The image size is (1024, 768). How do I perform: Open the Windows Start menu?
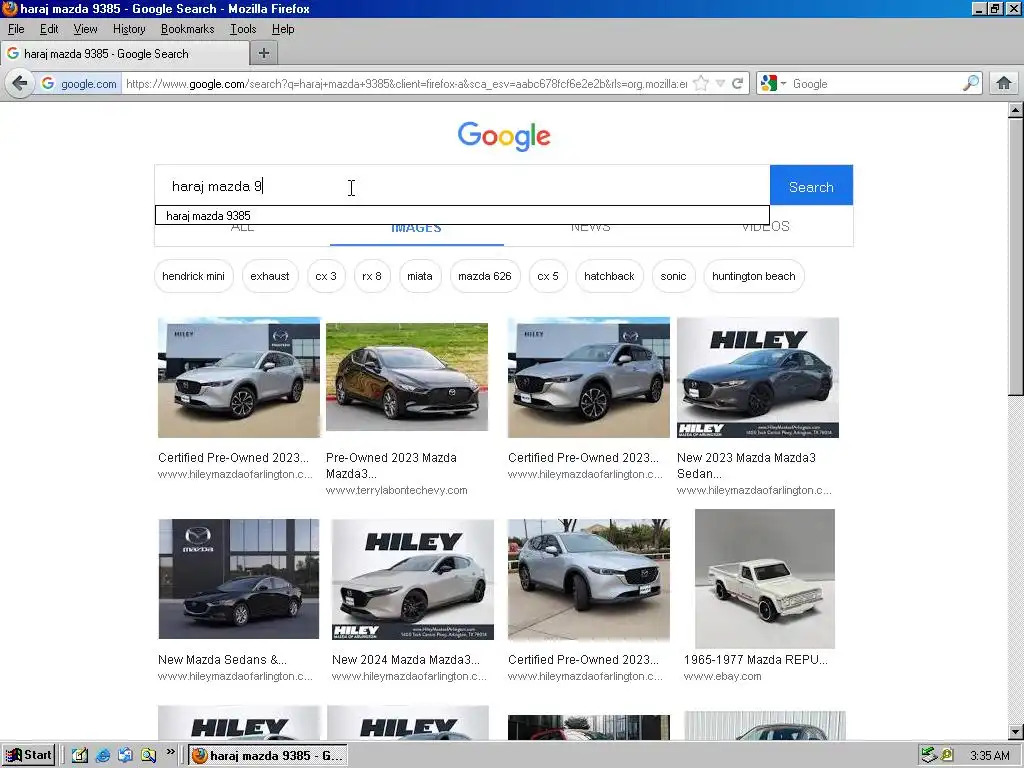(29, 756)
